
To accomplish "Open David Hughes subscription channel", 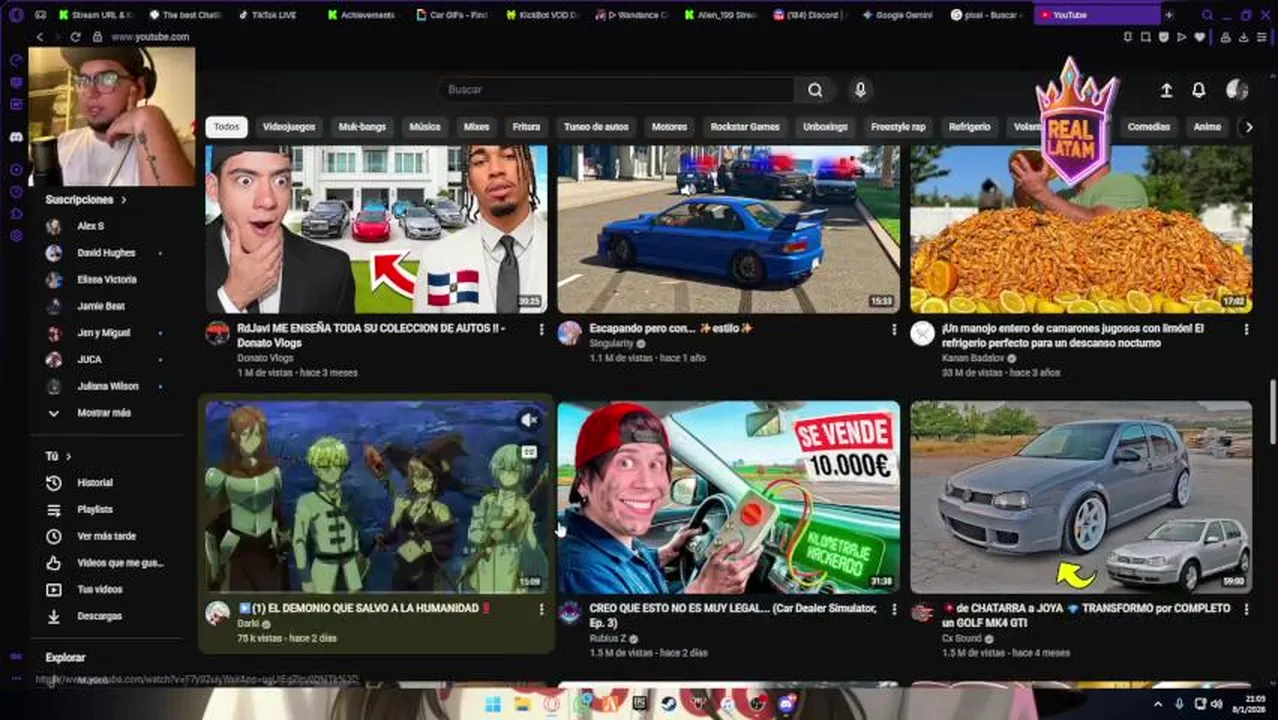I will click(x=106, y=253).
